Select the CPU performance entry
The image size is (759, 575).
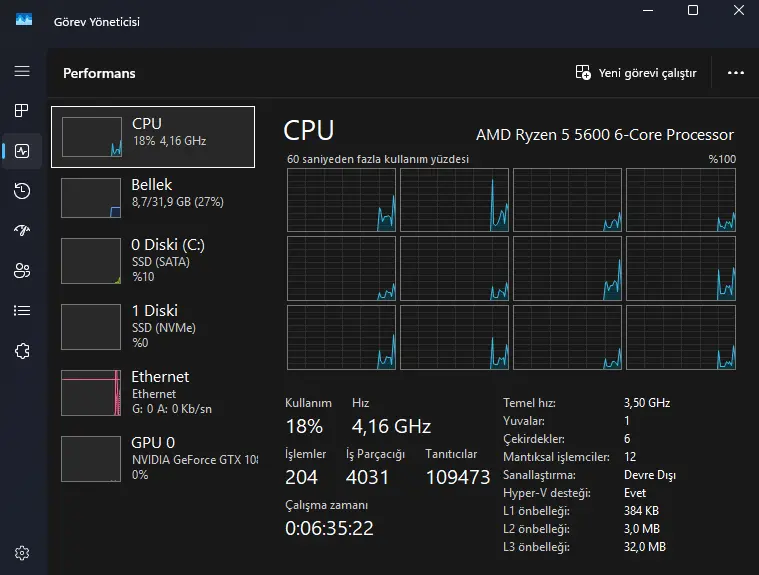click(x=153, y=137)
